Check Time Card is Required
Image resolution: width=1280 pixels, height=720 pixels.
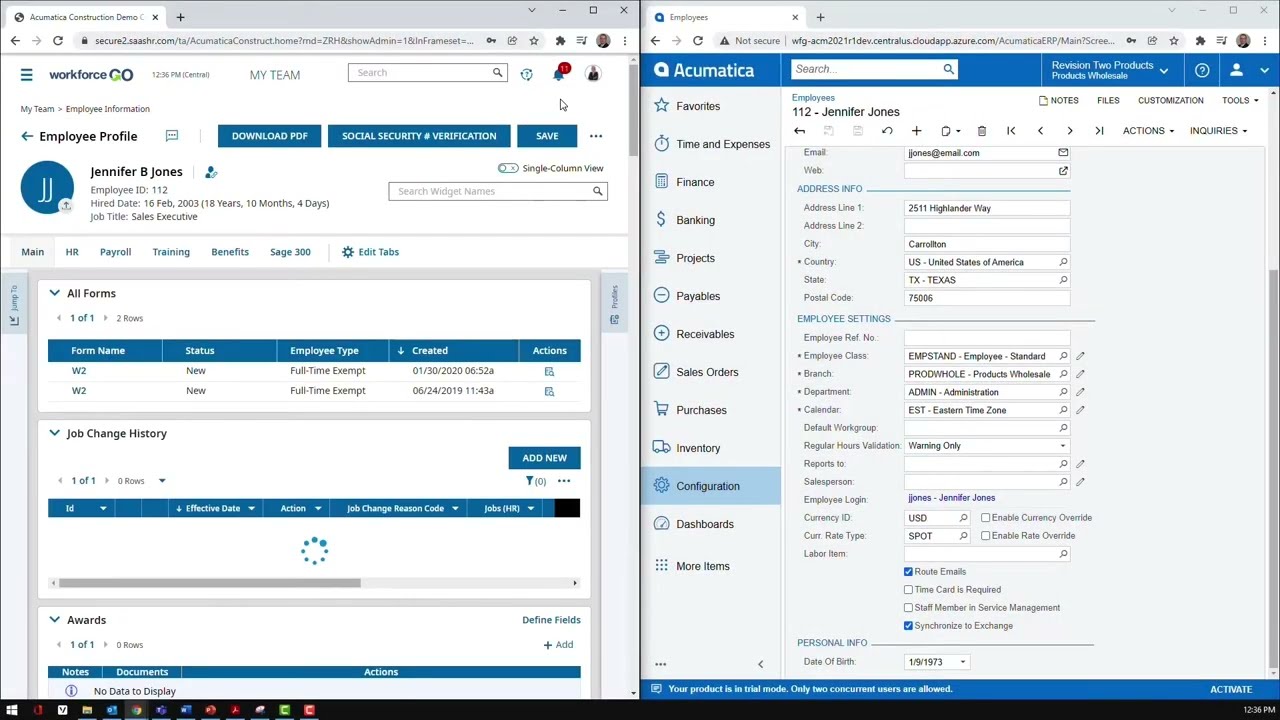908,590
